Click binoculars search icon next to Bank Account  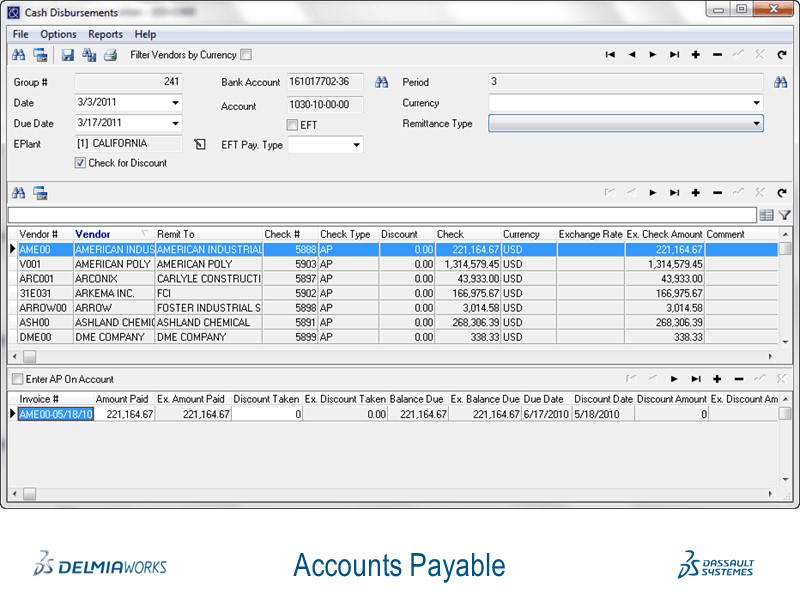tap(381, 82)
